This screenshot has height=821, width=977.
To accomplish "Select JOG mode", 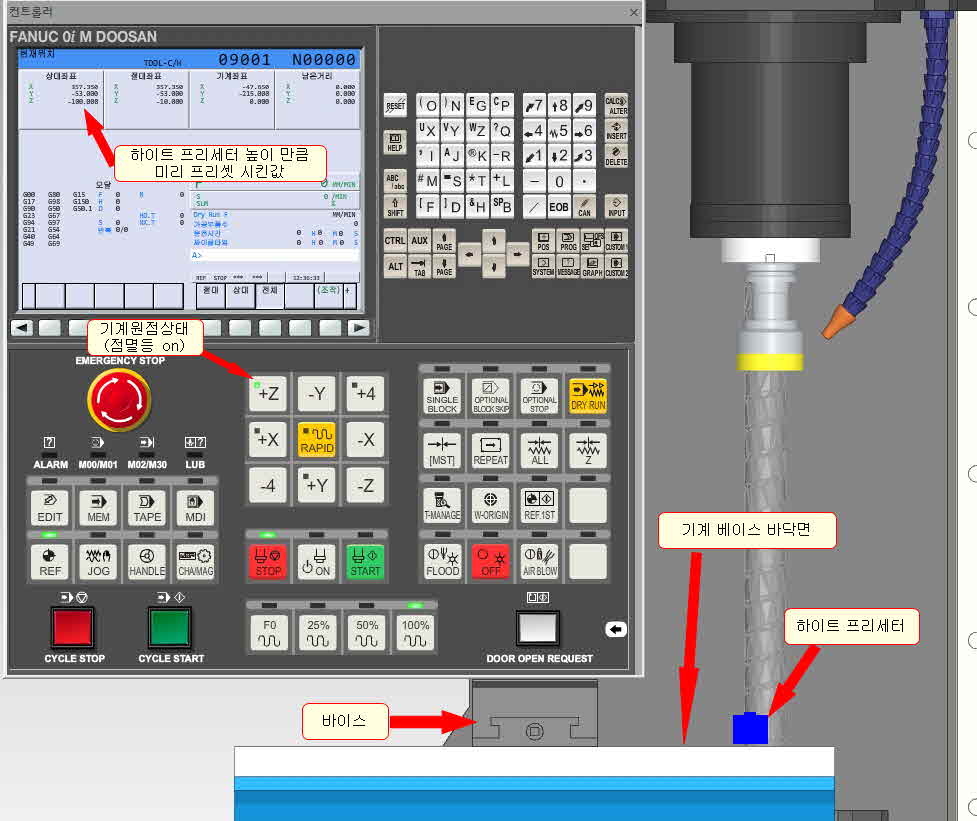I will pos(98,562).
